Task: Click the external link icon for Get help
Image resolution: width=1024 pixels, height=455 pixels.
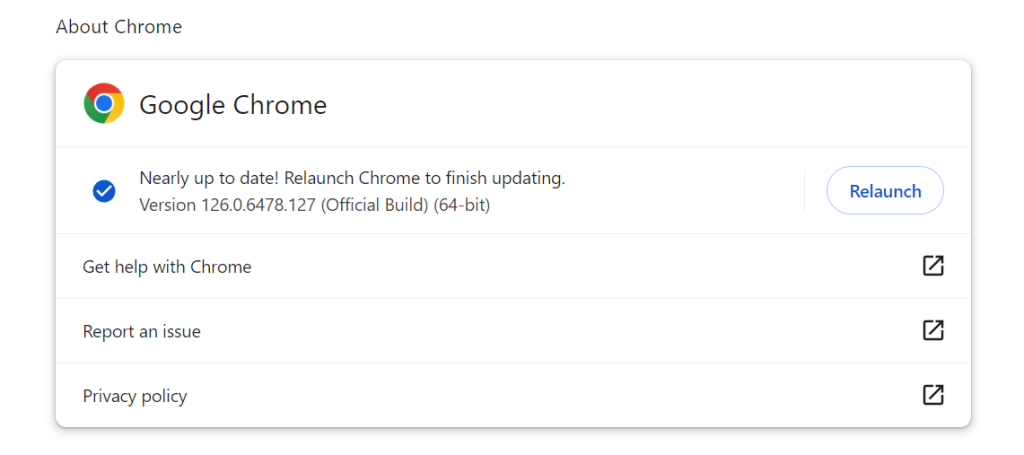Action: pyautogui.click(x=932, y=266)
